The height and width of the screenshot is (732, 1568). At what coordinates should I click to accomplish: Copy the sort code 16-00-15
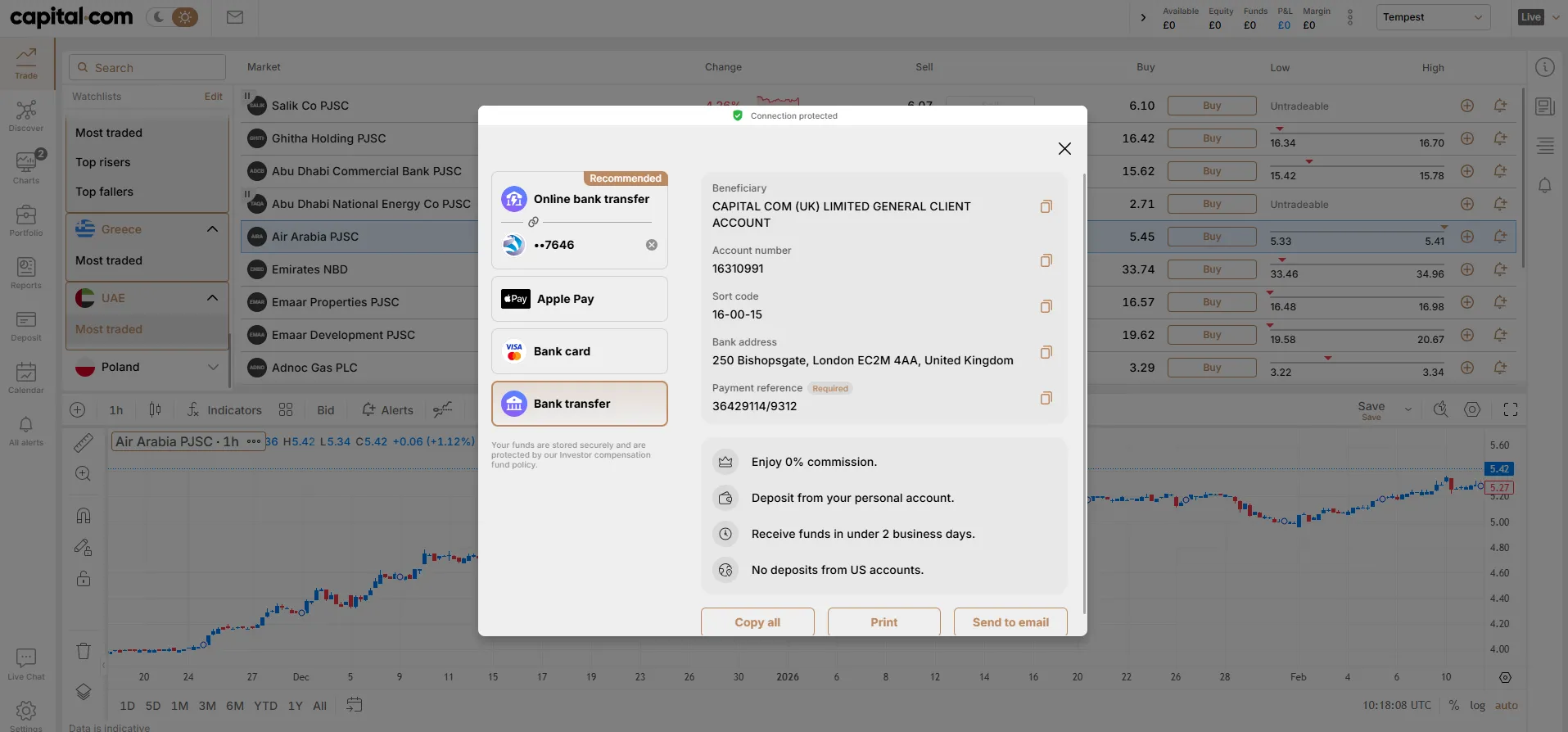[x=1046, y=306]
